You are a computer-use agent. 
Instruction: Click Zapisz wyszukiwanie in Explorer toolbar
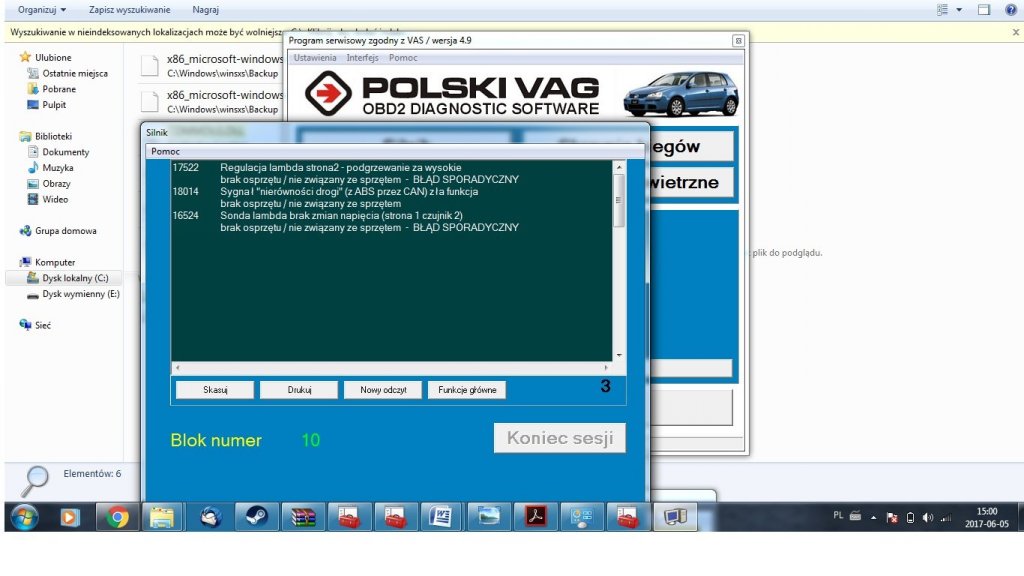tap(129, 10)
